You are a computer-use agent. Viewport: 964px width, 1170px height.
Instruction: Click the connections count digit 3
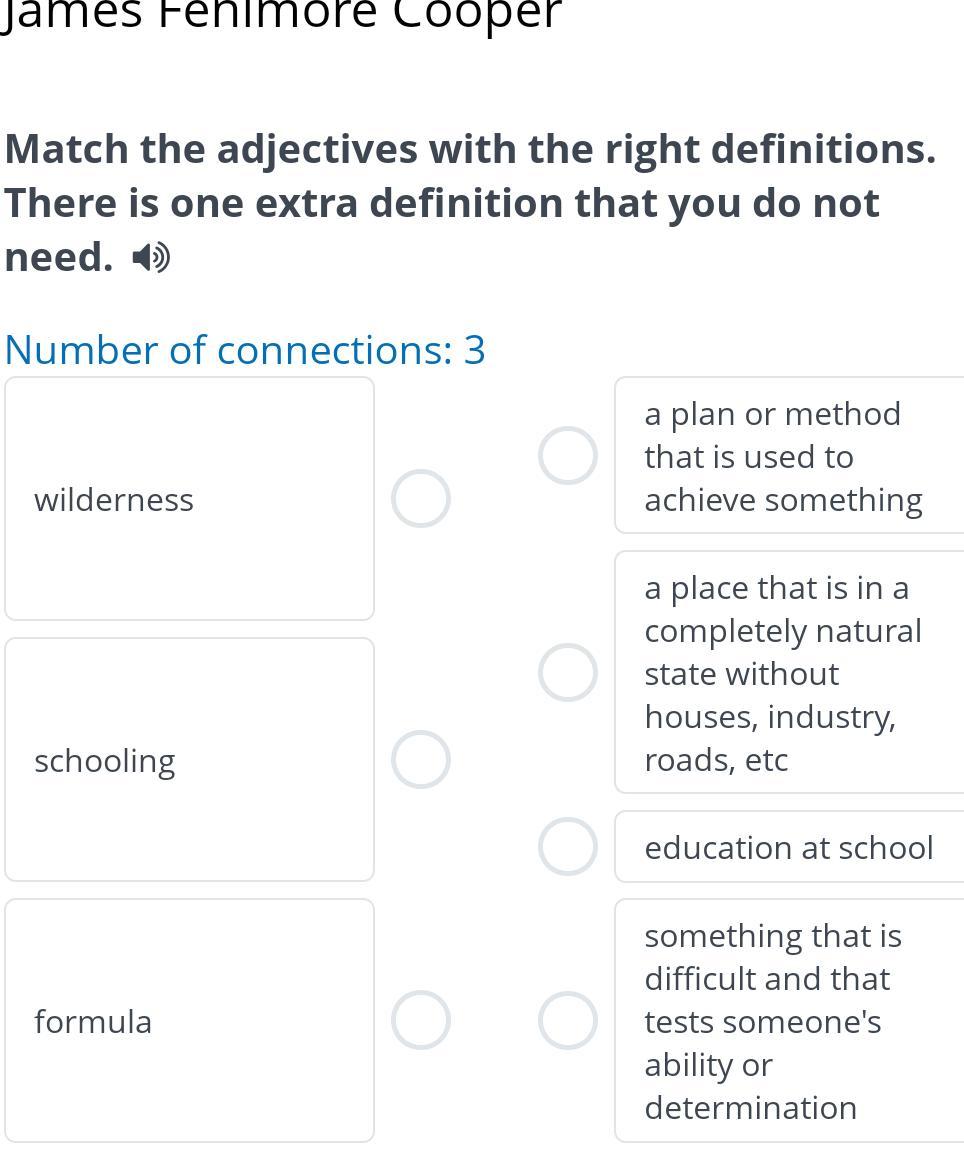[x=475, y=350]
